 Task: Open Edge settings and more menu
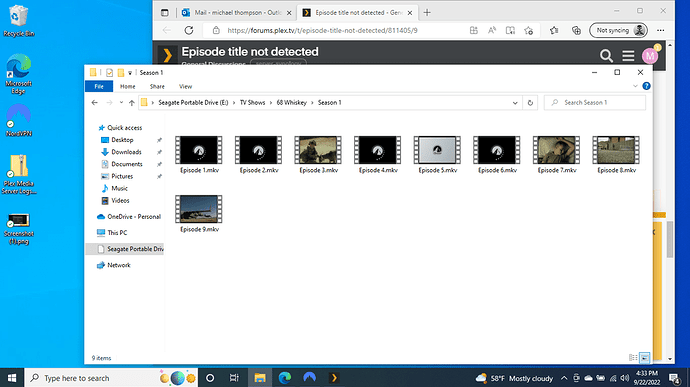point(661,30)
